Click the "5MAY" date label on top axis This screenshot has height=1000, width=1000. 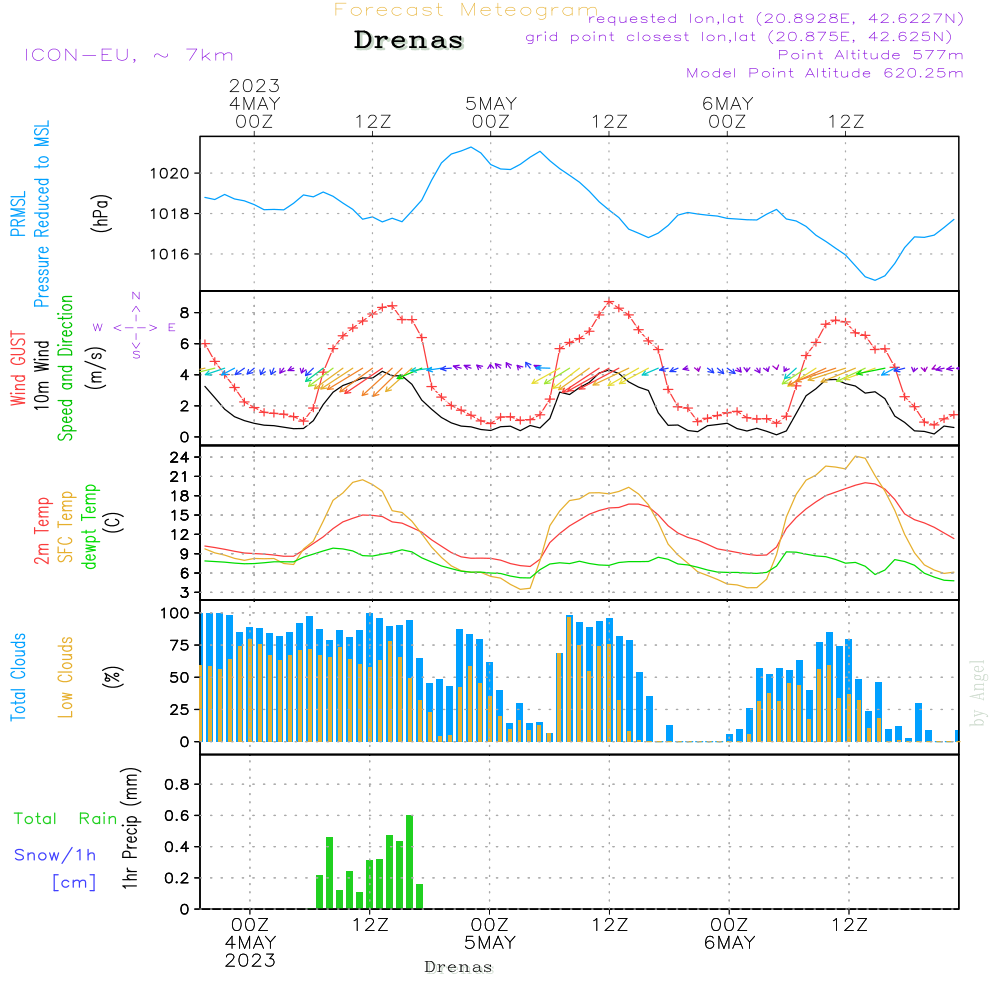490,103
